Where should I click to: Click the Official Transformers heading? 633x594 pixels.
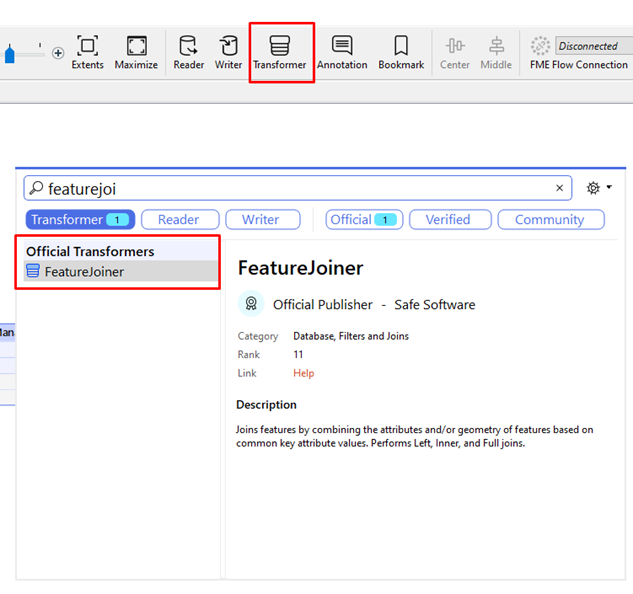tap(90, 252)
